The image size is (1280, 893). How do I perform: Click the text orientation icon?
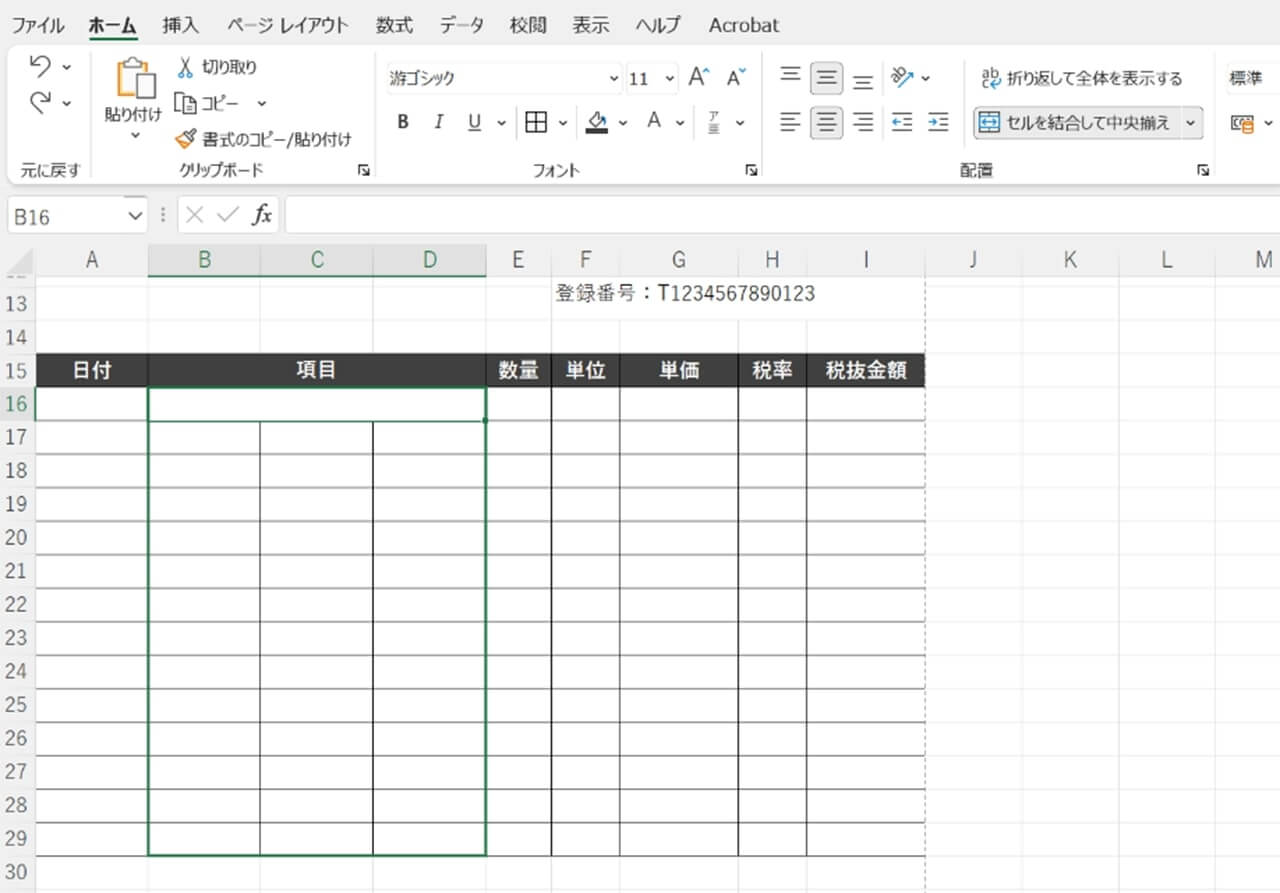(x=902, y=77)
